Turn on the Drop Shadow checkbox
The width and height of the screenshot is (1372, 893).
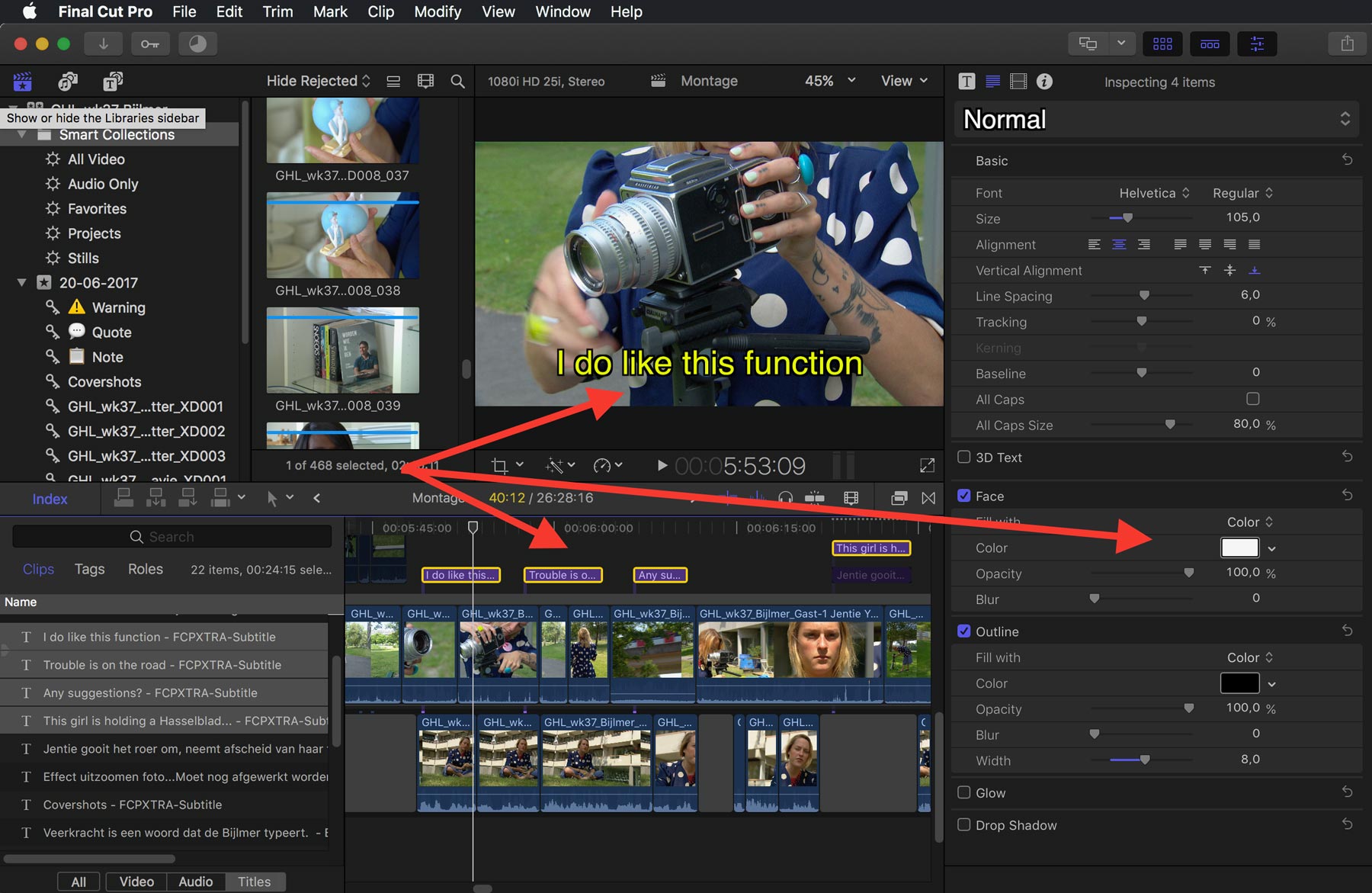(963, 824)
